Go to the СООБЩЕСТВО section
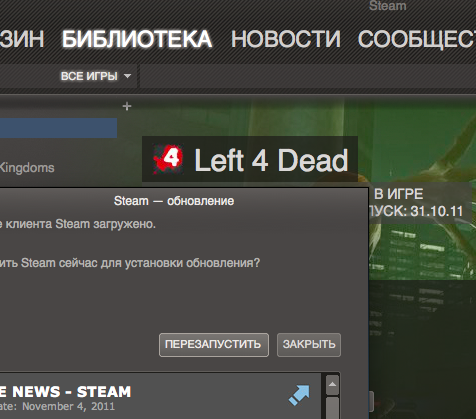This screenshot has height=419, width=476. (x=417, y=39)
